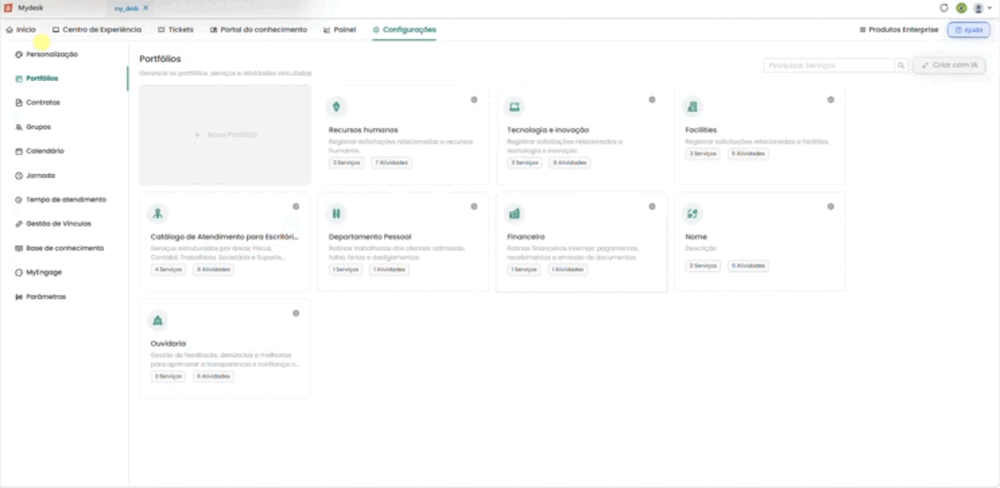Open gear settings on Recursos humanos card
This screenshot has width=1000, height=488.
pyautogui.click(x=474, y=100)
